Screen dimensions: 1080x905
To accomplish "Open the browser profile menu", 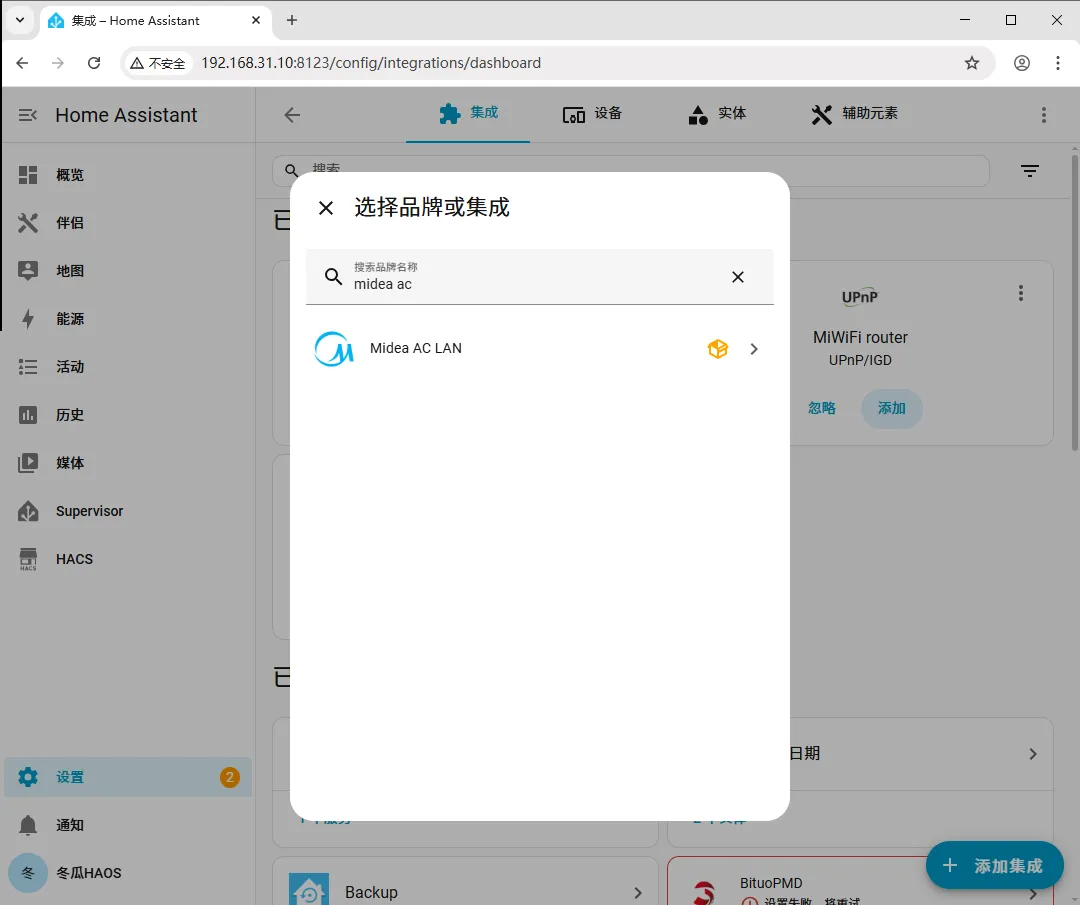I will [1022, 63].
